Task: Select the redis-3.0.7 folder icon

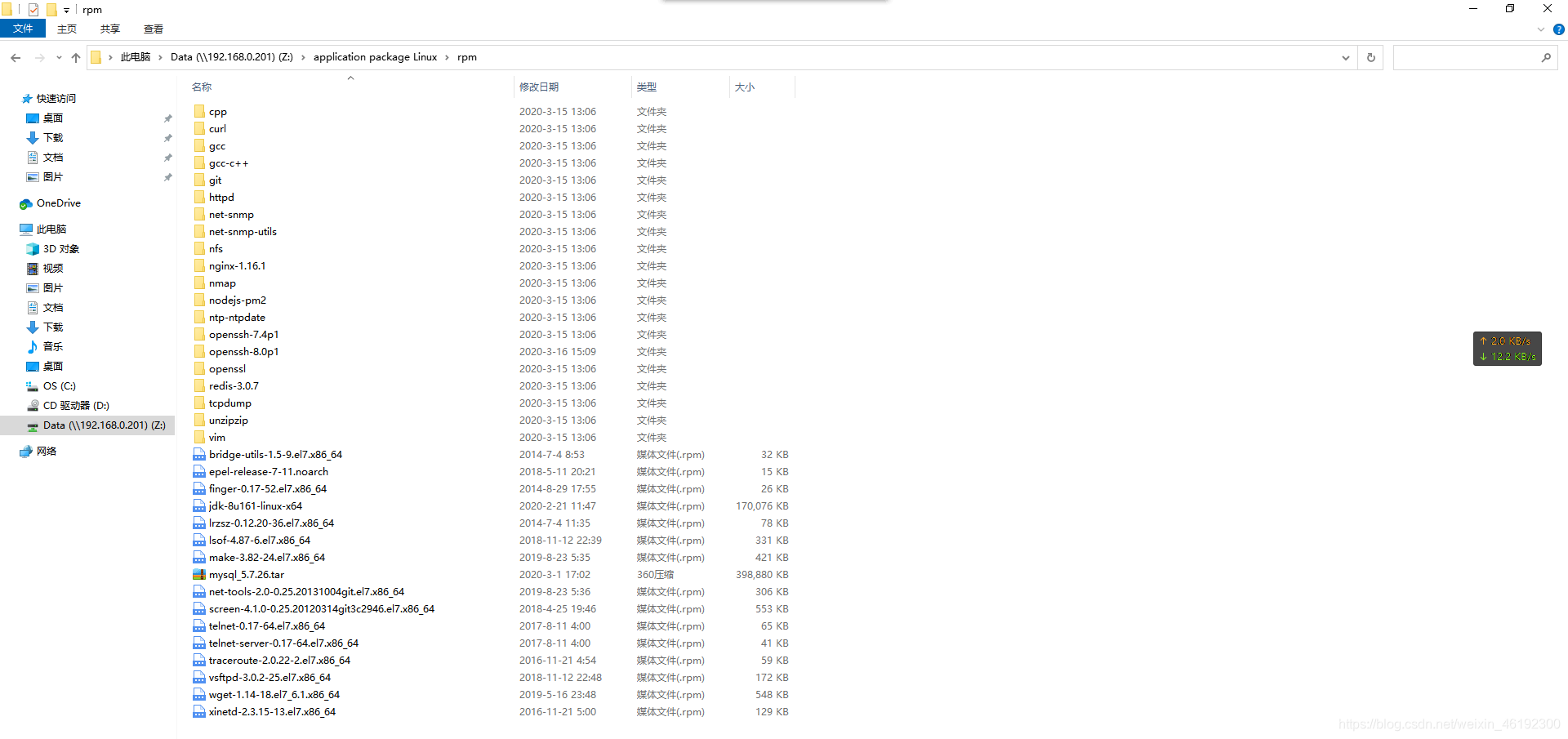Action: [x=199, y=385]
